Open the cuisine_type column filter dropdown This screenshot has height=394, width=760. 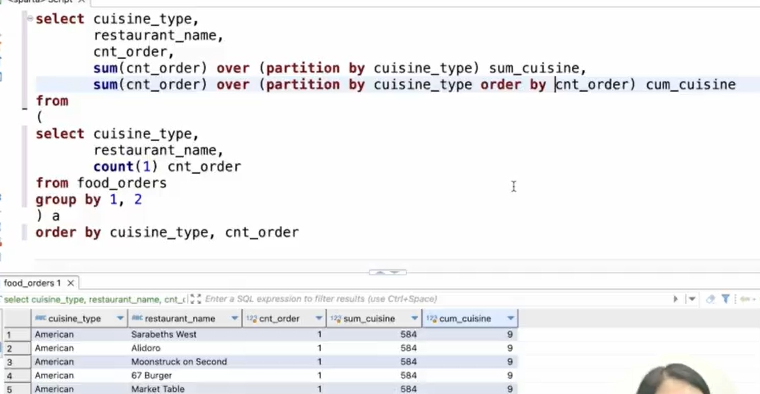point(120,318)
